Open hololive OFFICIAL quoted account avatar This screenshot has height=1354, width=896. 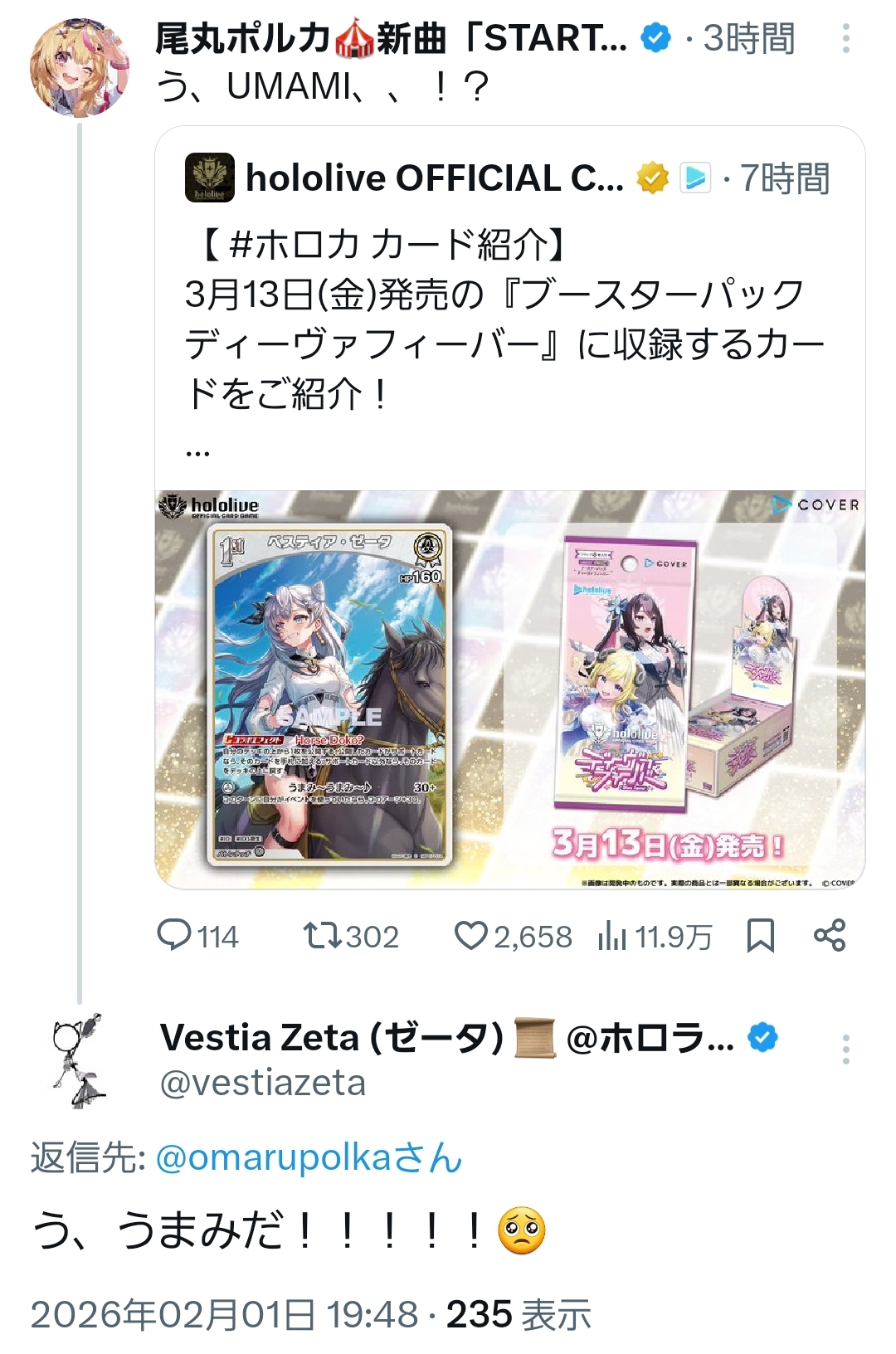point(210,178)
